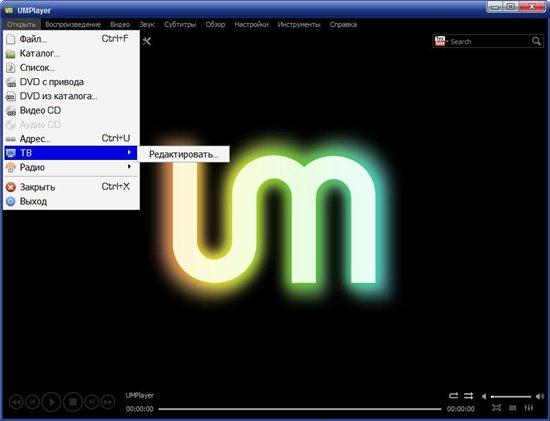Open the YouTube search source dropdown
This screenshot has width=550, height=421.
[x=441, y=41]
